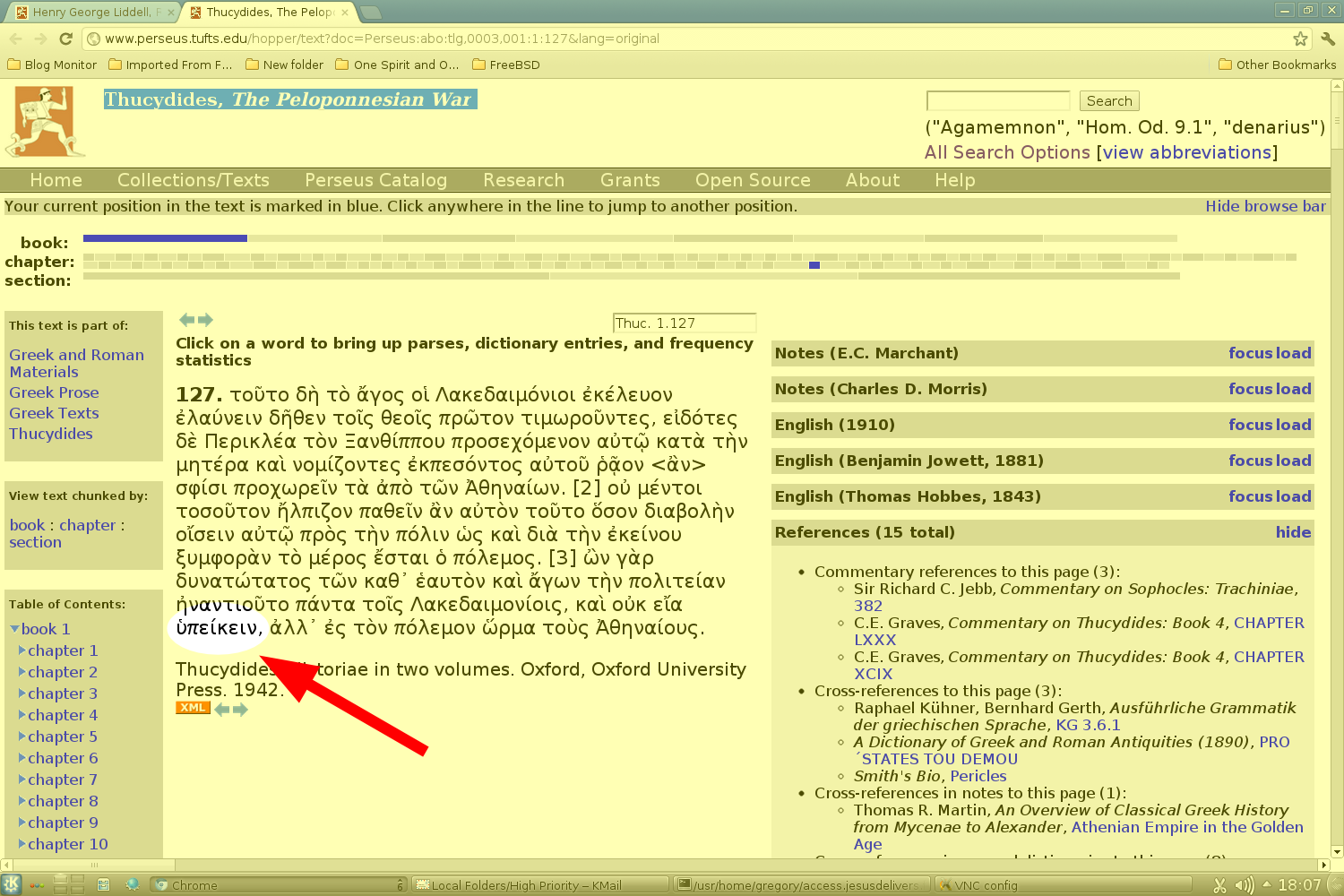Go to previous section with top left arrow
This screenshot has width=1344, height=896.
(x=186, y=320)
